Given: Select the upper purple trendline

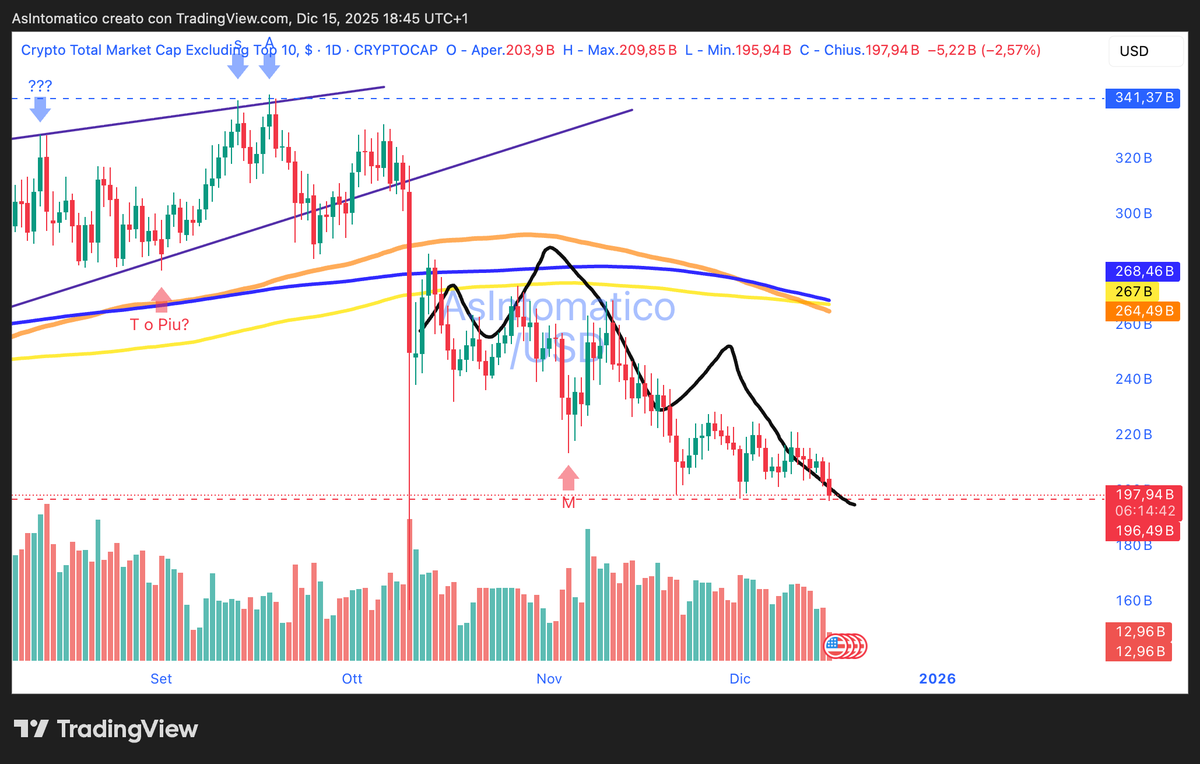Looking at the screenshot, I should pos(200,111).
